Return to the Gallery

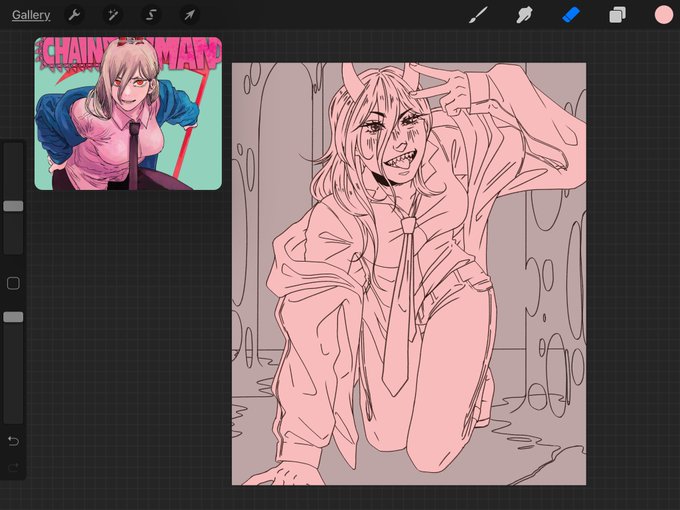tap(31, 15)
